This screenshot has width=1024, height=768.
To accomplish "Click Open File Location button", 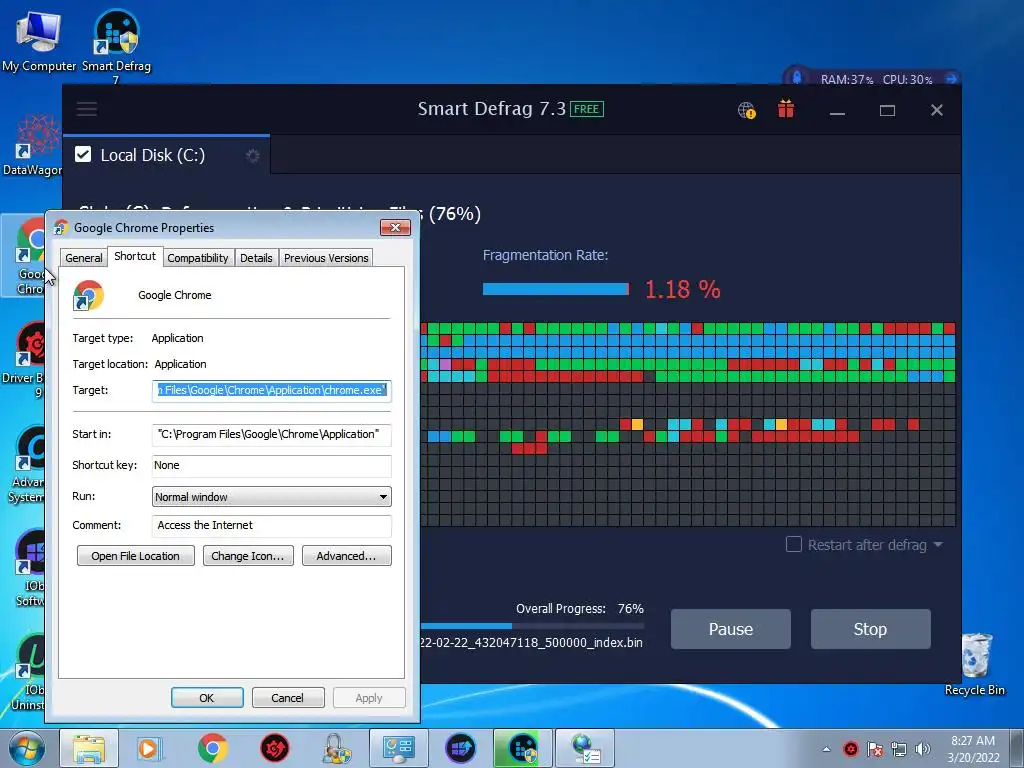I will click(x=135, y=556).
